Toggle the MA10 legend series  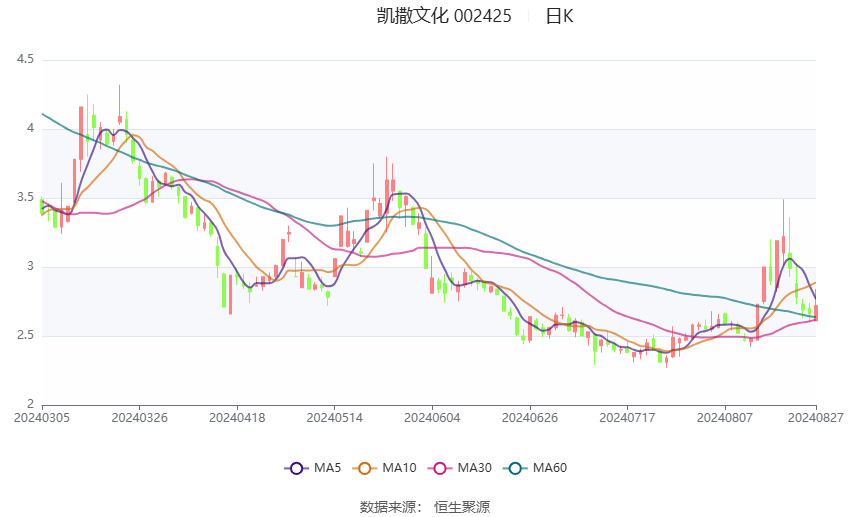pos(384,468)
